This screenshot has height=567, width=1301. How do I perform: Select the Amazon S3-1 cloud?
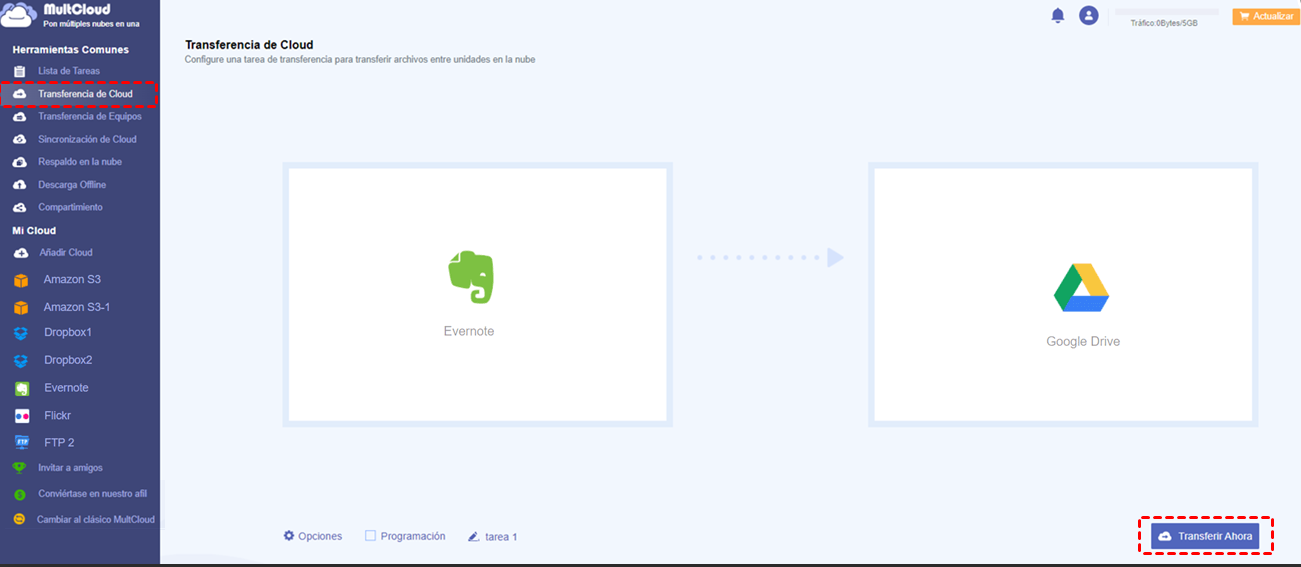[x=77, y=307]
